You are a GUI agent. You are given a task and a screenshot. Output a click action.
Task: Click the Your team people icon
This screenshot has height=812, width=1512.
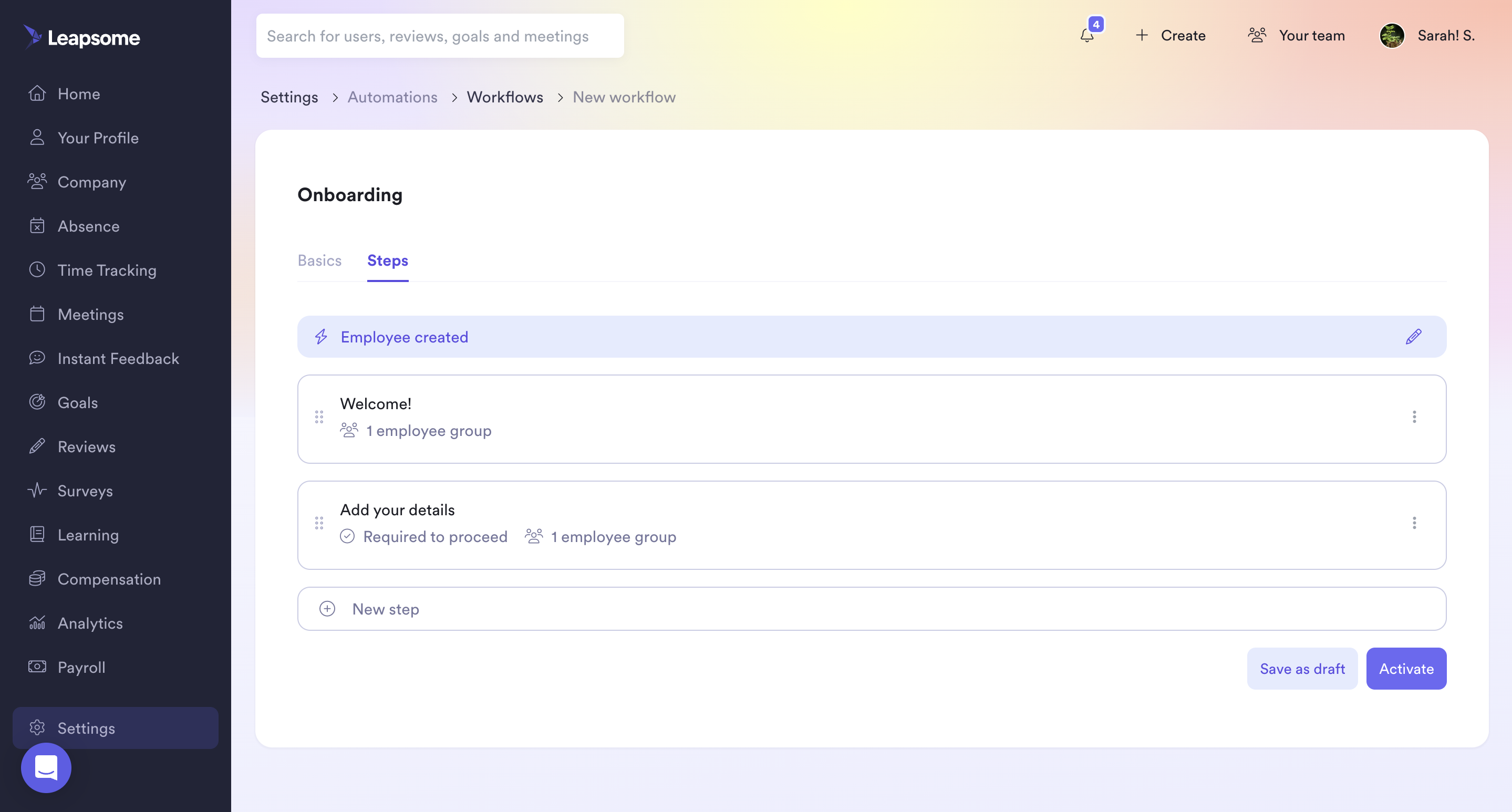tap(1257, 35)
